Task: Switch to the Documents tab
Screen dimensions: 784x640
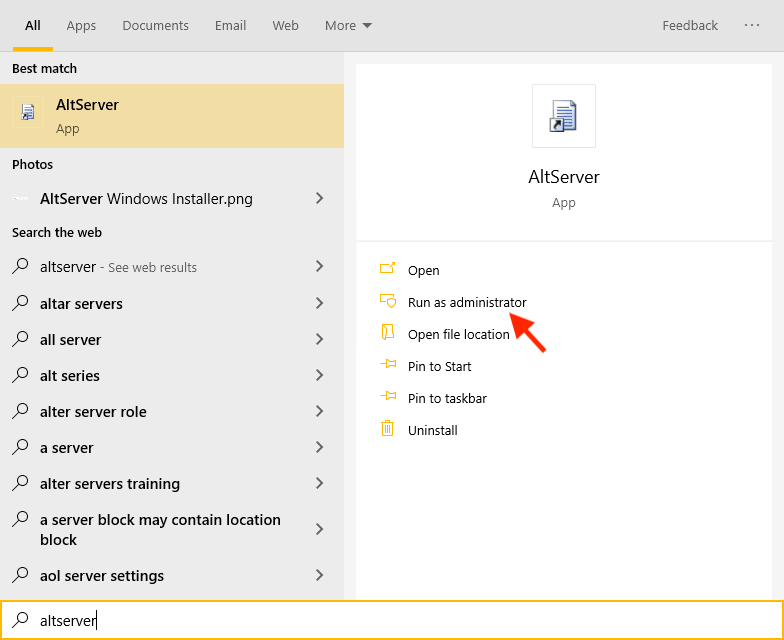Action: point(156,26)
